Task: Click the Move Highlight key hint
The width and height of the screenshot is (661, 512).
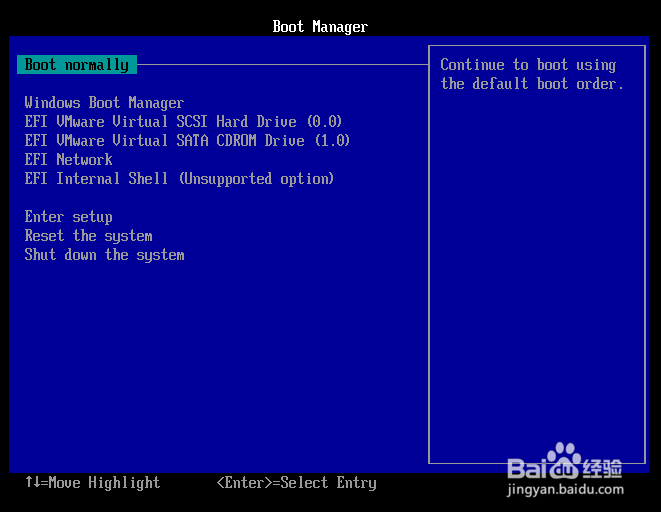Action: pyautogui.click(x=93, y=482)
